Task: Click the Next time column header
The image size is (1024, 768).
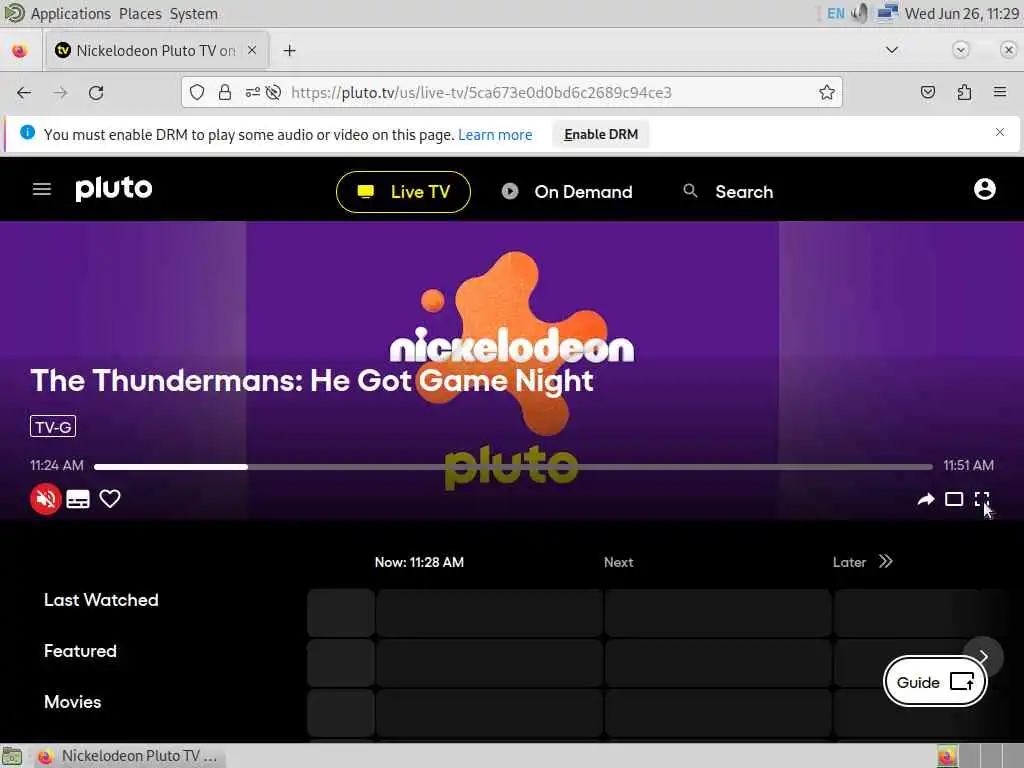Action: point(618,562)
